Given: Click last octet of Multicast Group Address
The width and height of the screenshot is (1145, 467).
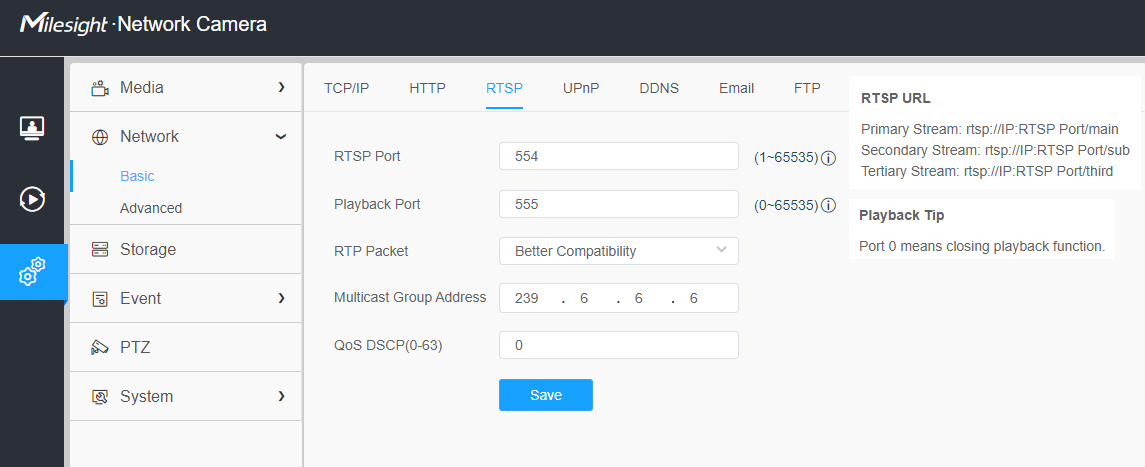Looking at the screenshot, I should [694, 298].
